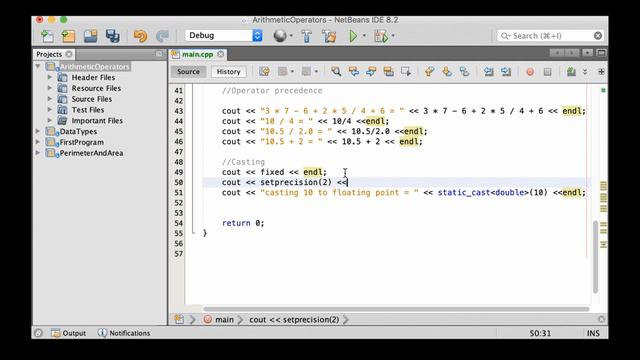Jump to the previous bookmark

click(429, 72)
